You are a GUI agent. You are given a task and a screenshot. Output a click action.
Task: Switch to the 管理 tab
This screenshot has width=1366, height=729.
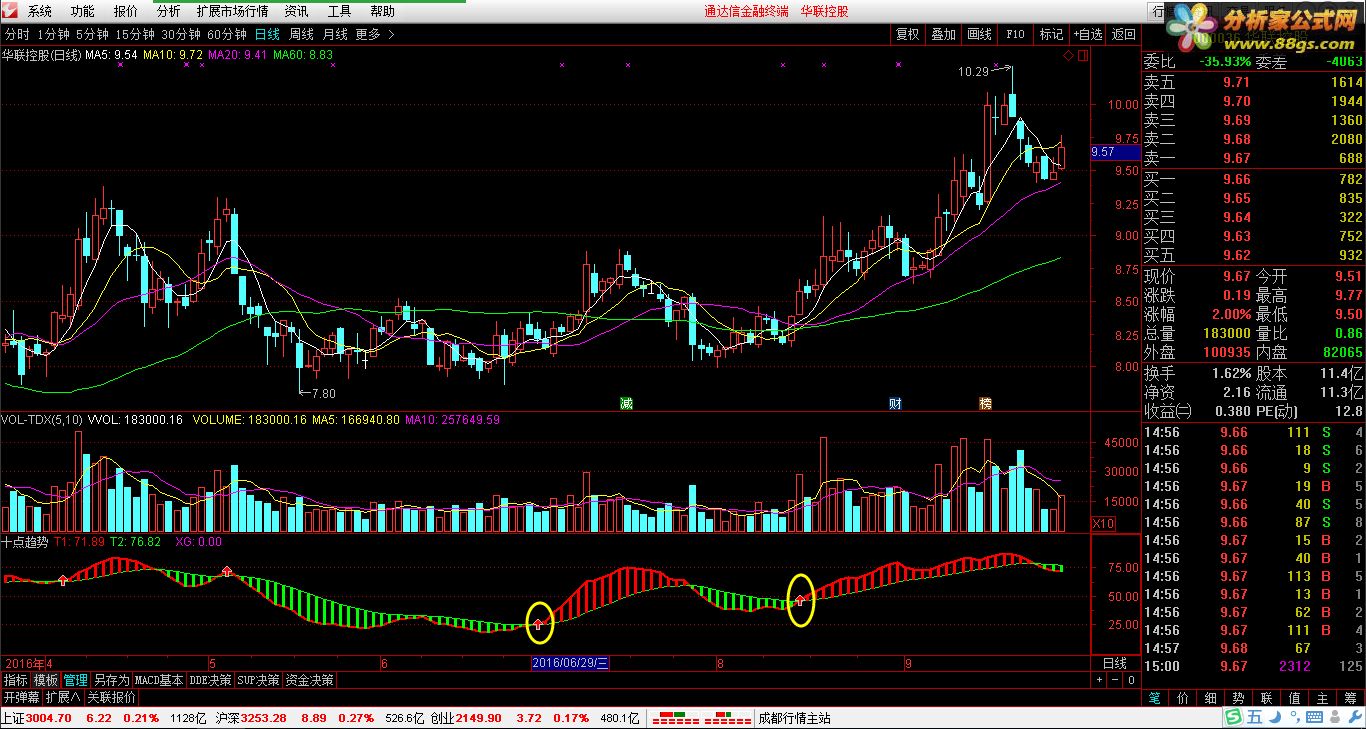pos(75,680)
